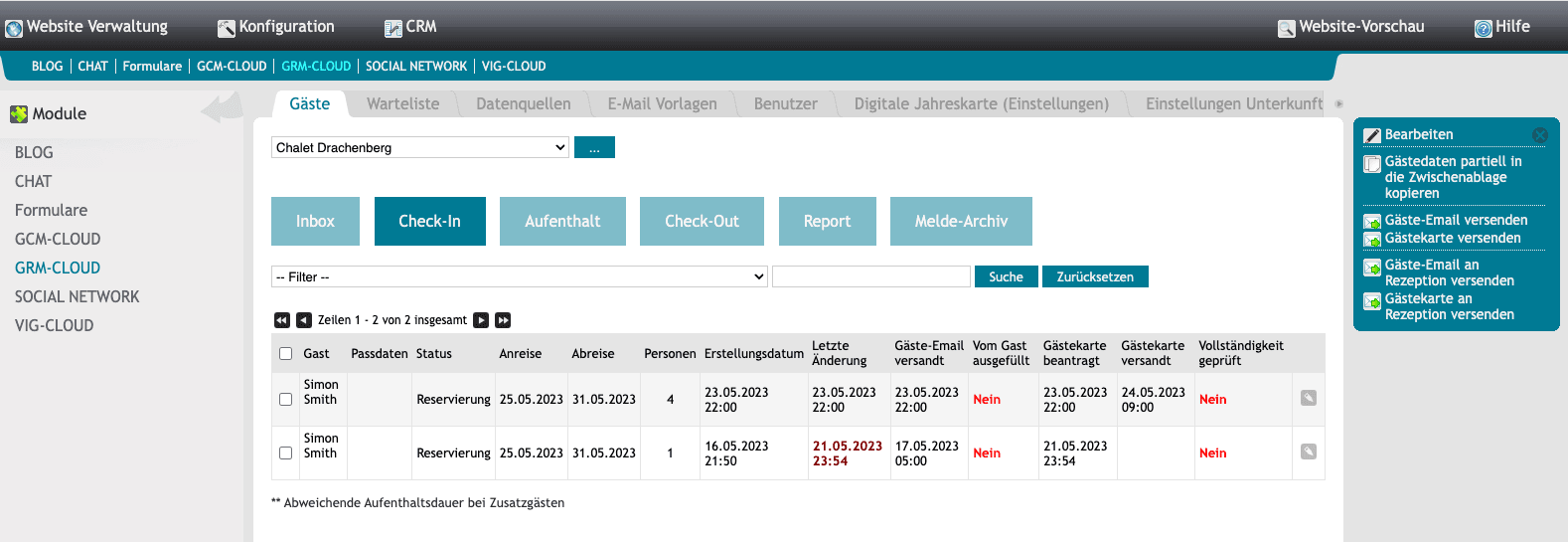The image size is (1568, 542).
Task: Toggle the select-all checkbox in table header
Action: [x=286, y=353]
